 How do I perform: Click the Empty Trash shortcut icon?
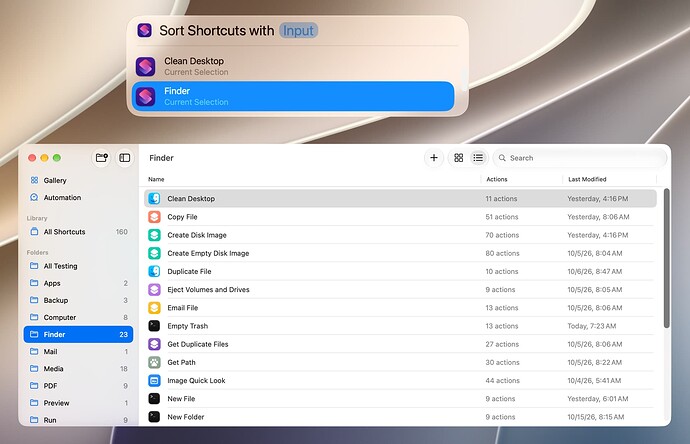154,326
